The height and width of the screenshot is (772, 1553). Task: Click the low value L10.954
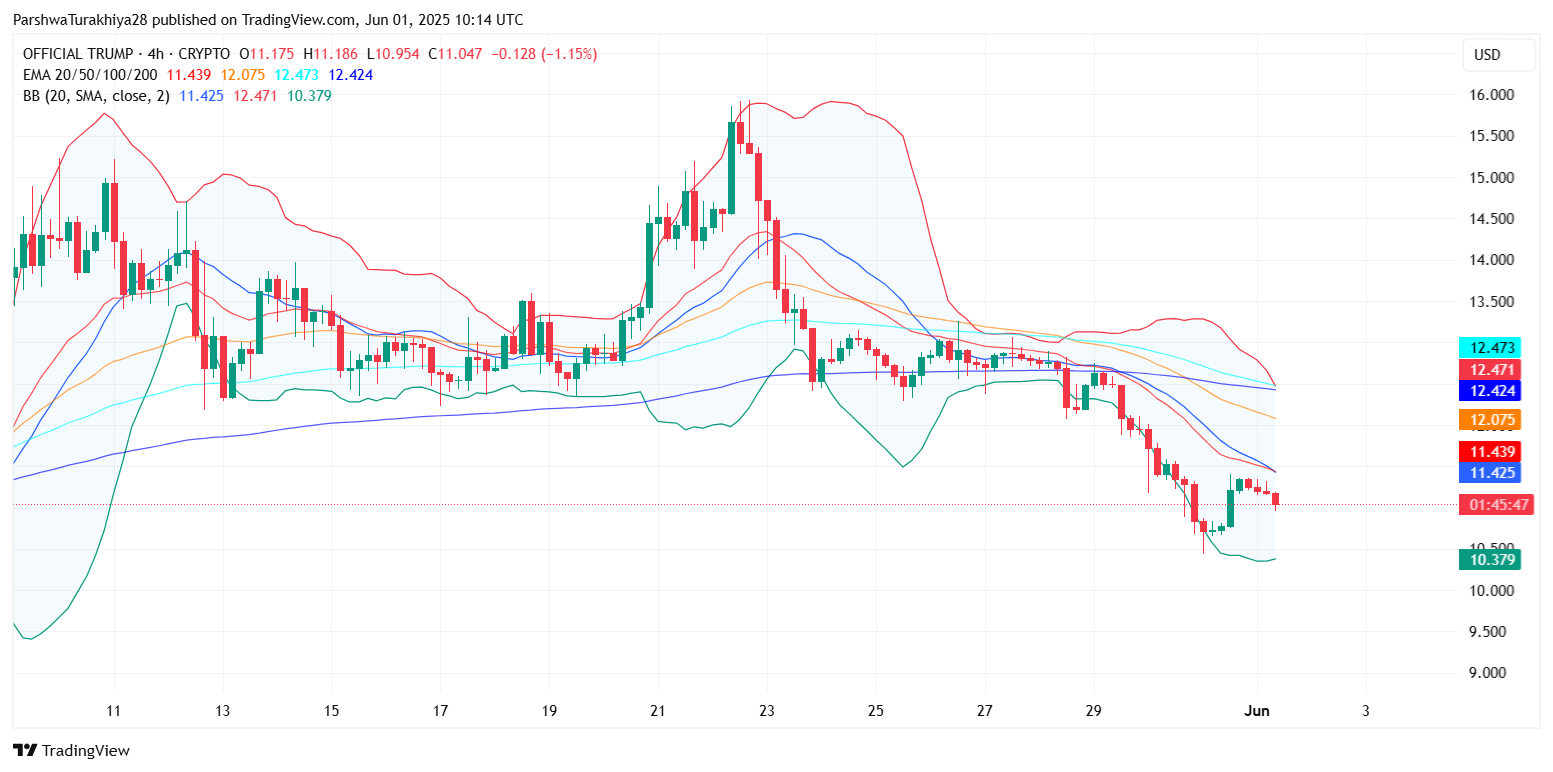tap(393, 54)
